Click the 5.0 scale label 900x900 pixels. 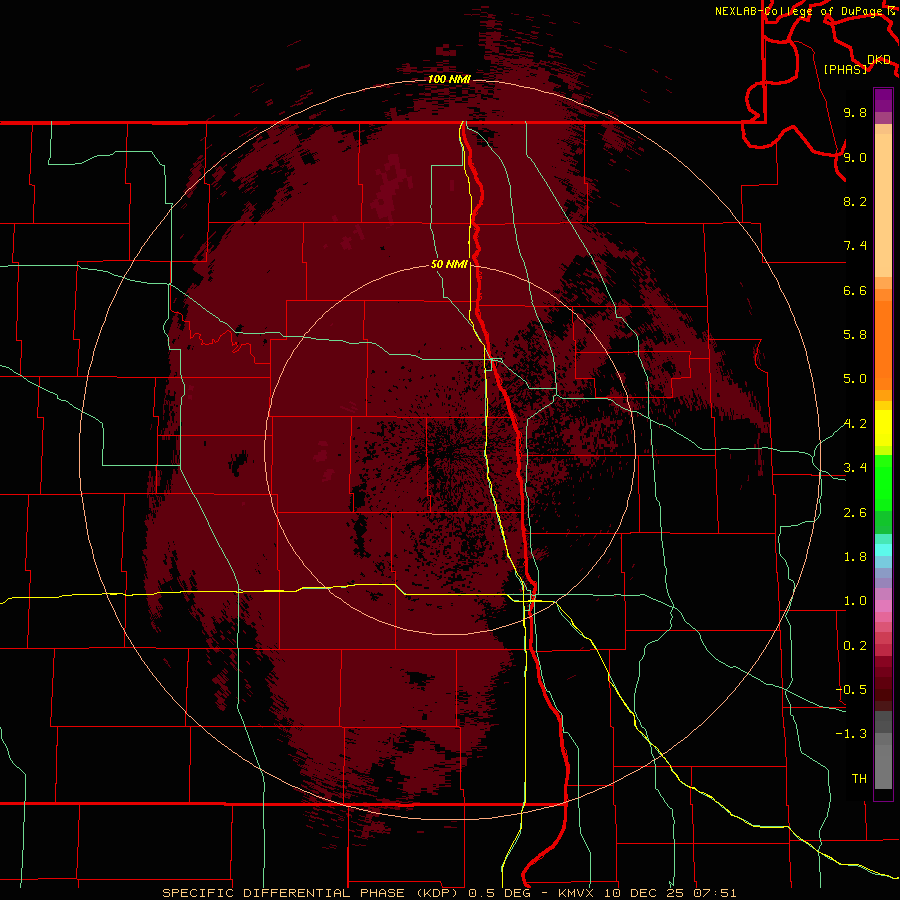tap(855, 379)
